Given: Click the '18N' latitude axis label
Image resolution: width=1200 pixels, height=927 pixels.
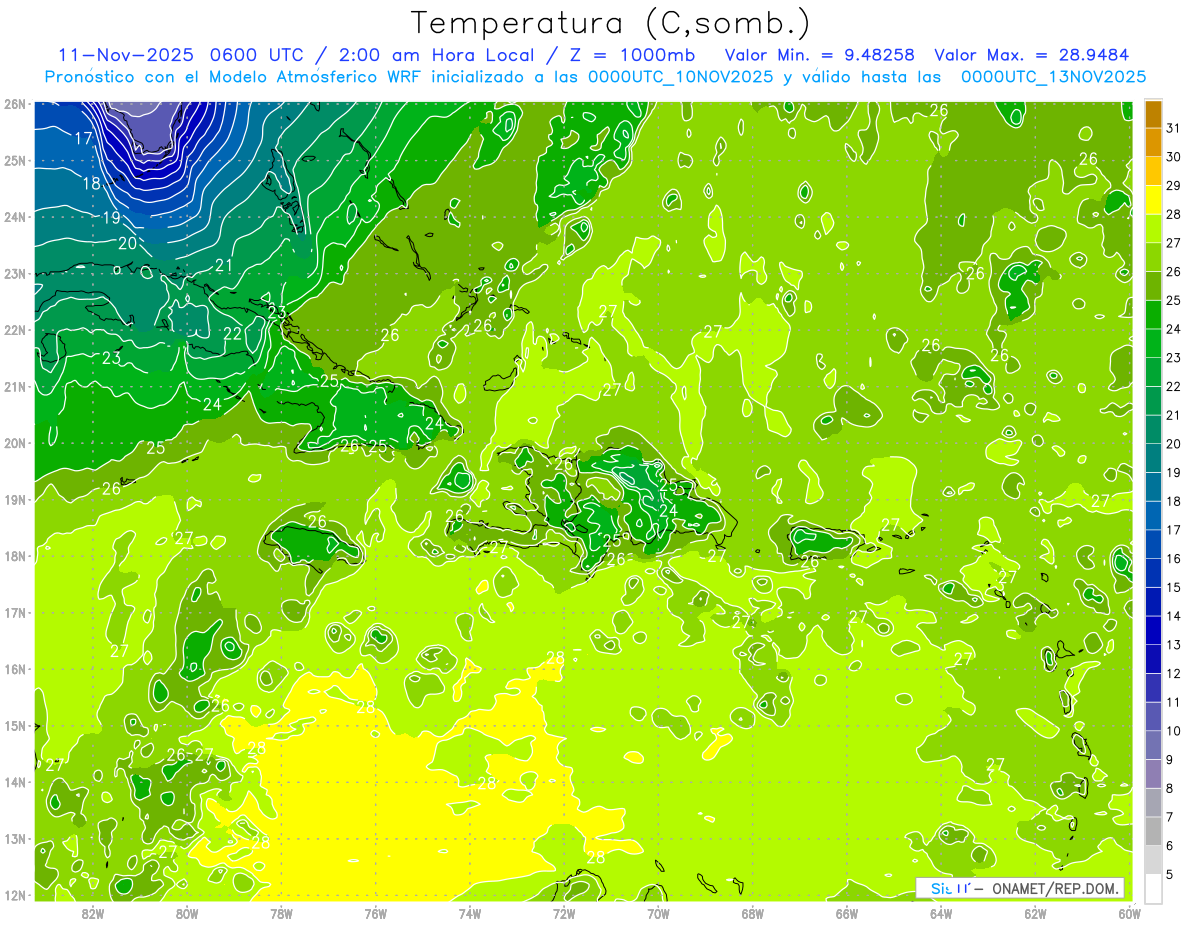Looking at the screenshot, I should click(14, 556).
